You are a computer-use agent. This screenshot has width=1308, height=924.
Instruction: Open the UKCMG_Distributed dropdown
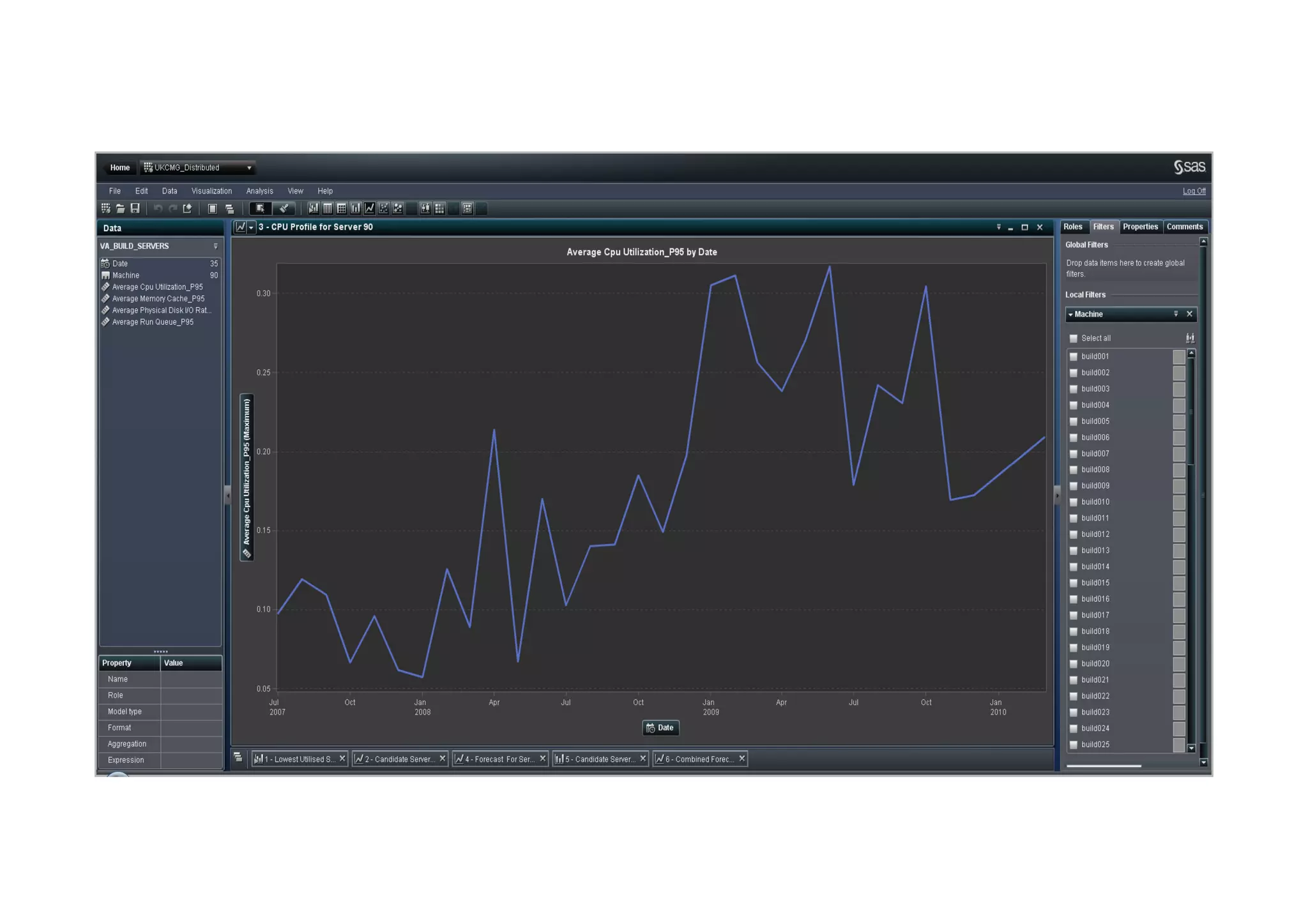pos(248,168)
